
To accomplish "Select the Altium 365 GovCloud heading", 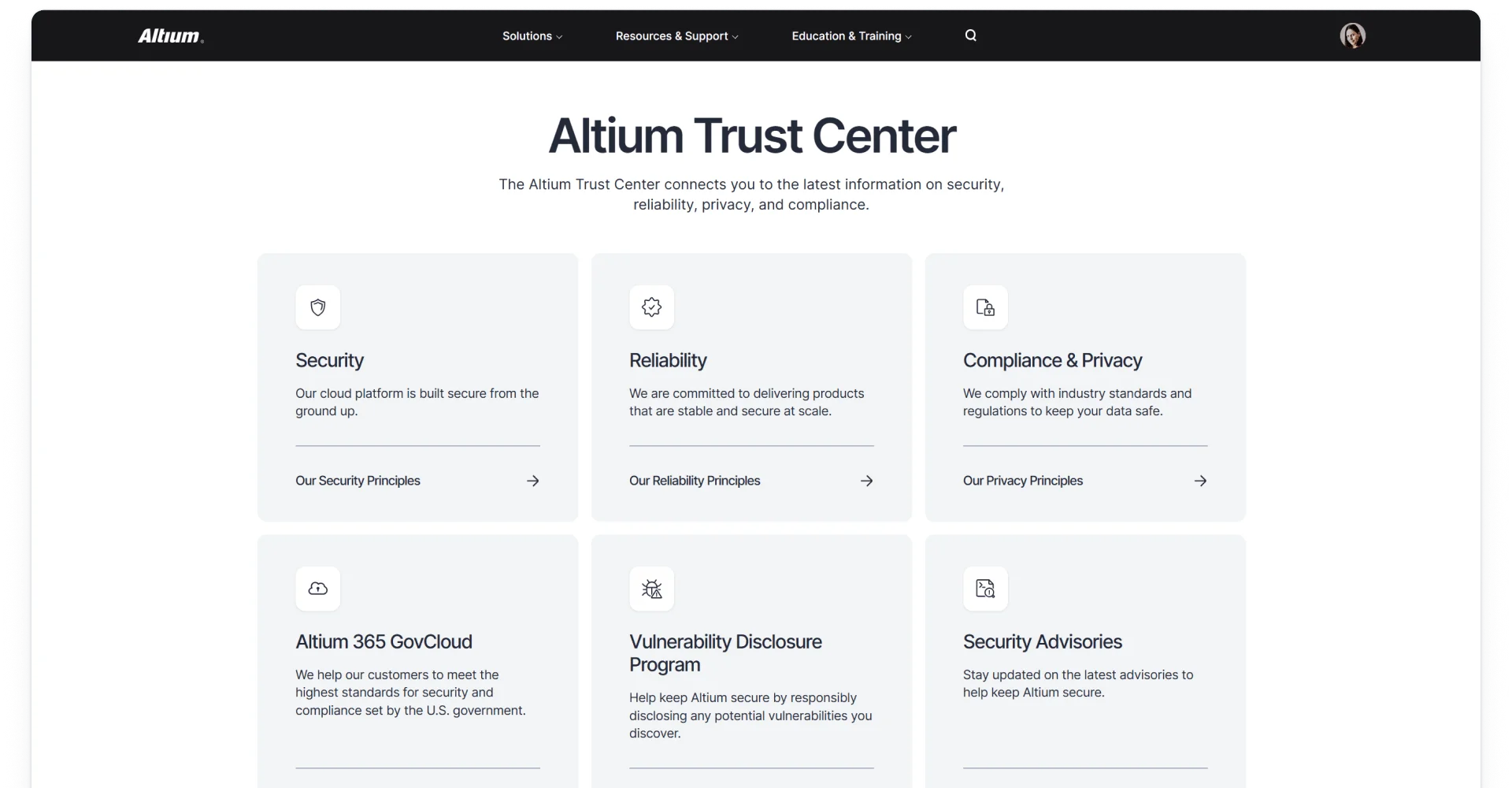I will [x=384, y=641].
